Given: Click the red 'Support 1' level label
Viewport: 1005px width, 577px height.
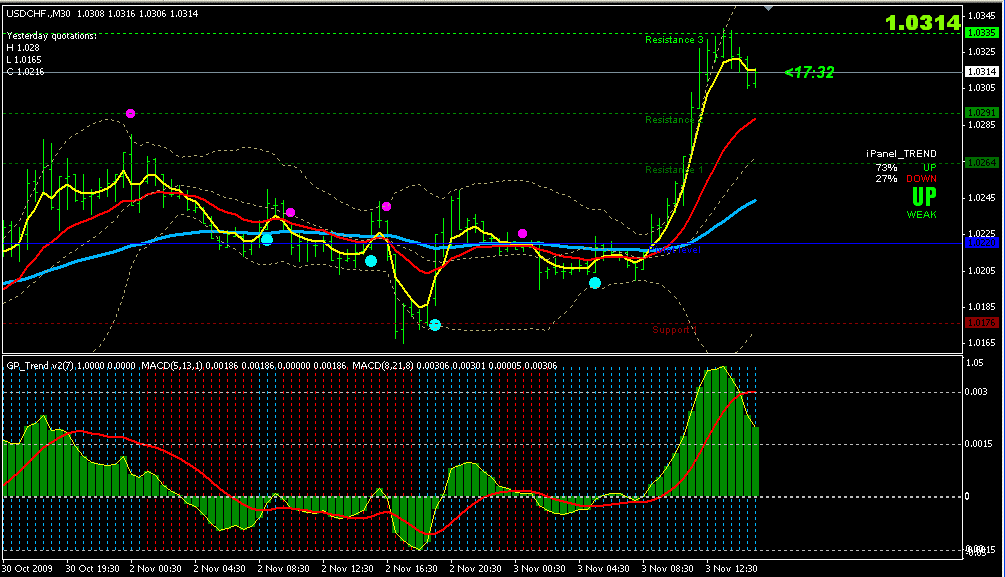Looking at the screenshot, I should click(674, 330).
